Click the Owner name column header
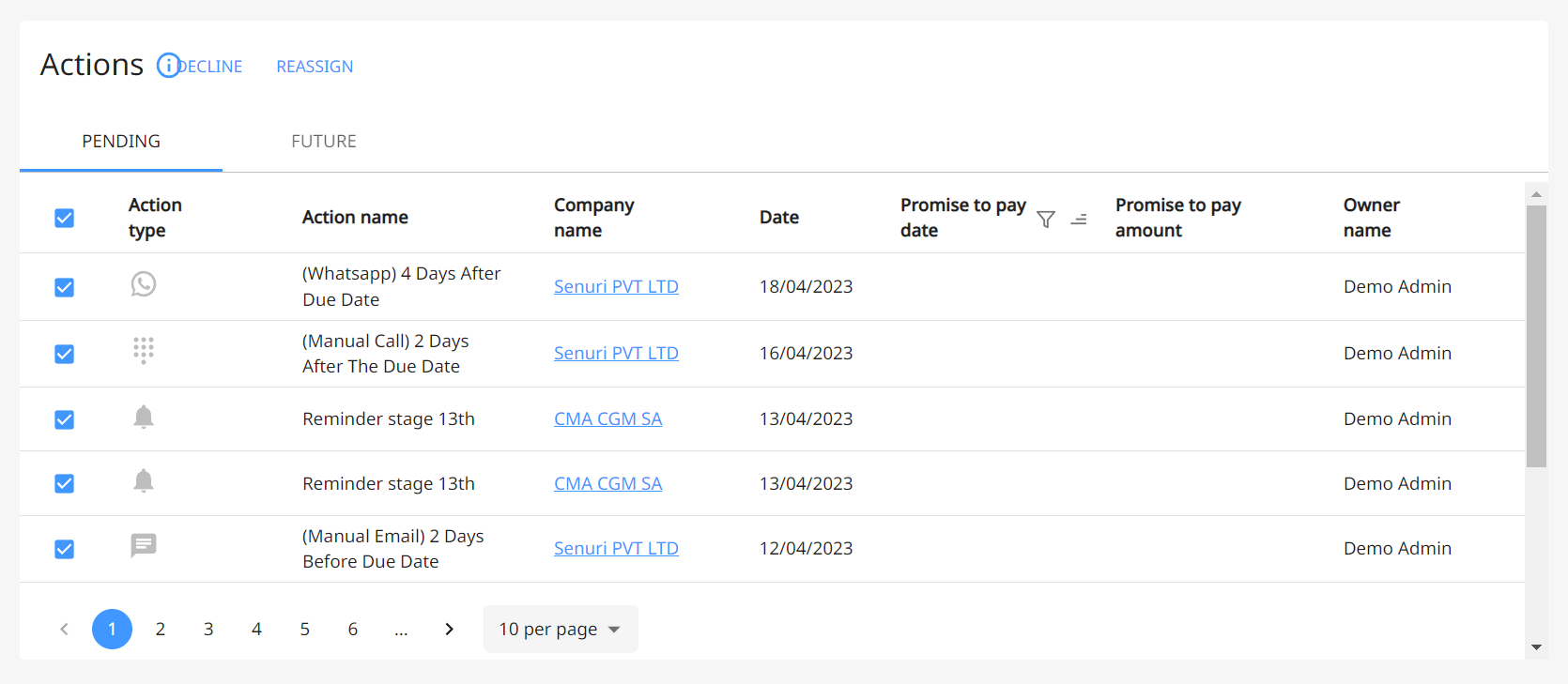The image size is (1568, 684). [x=1371, y=217]
